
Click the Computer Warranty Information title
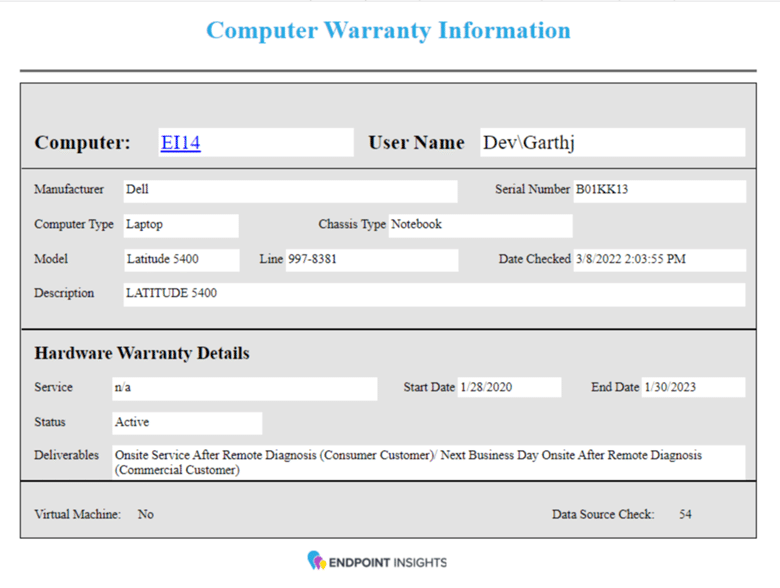pos(388,30)
